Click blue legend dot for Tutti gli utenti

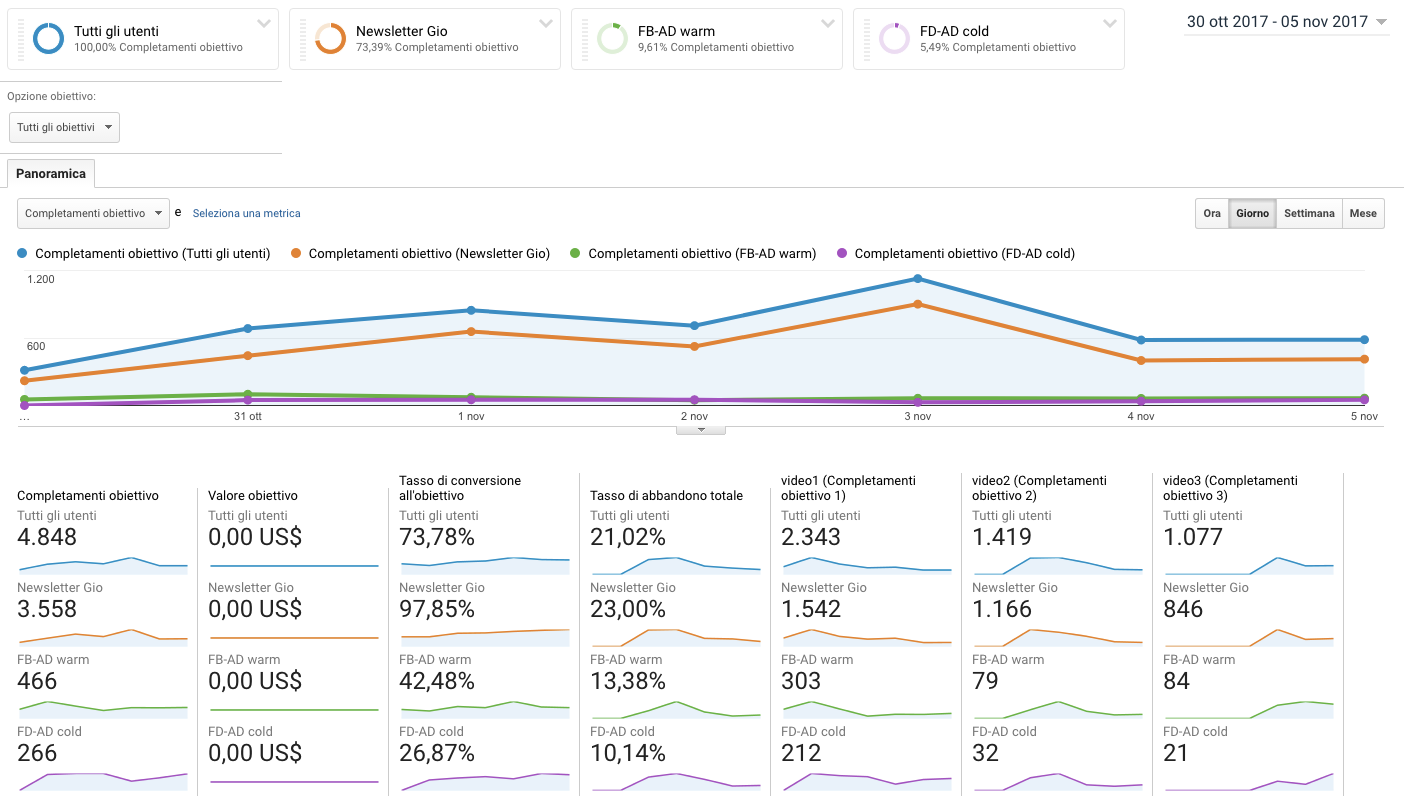tap(23, 254)
